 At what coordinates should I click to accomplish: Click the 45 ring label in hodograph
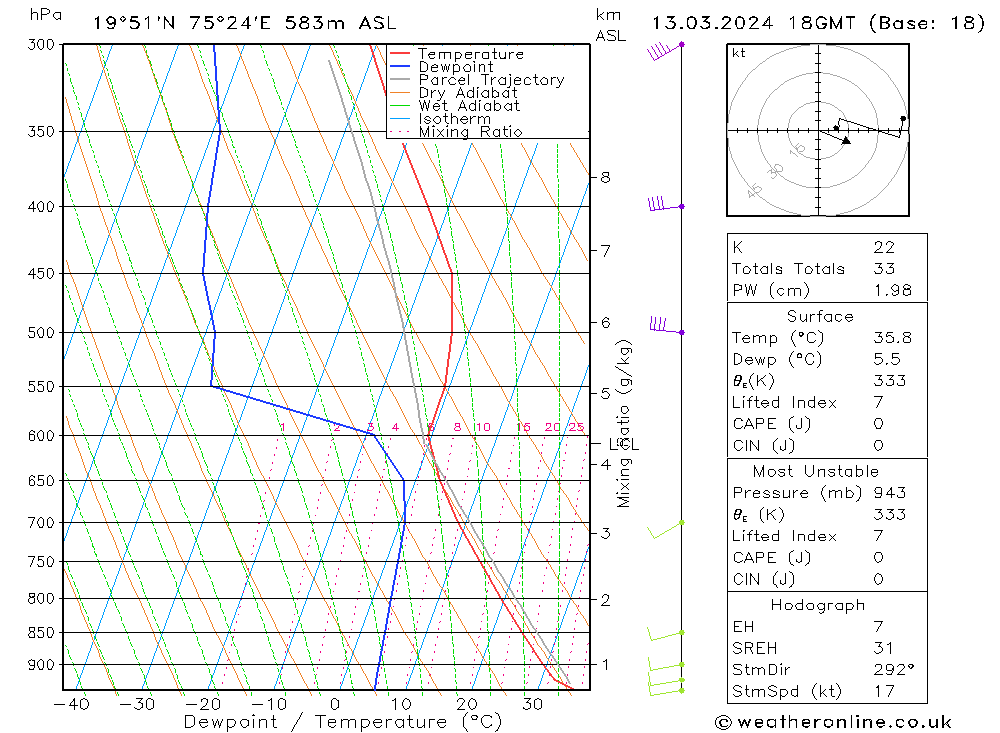[754, 190]
